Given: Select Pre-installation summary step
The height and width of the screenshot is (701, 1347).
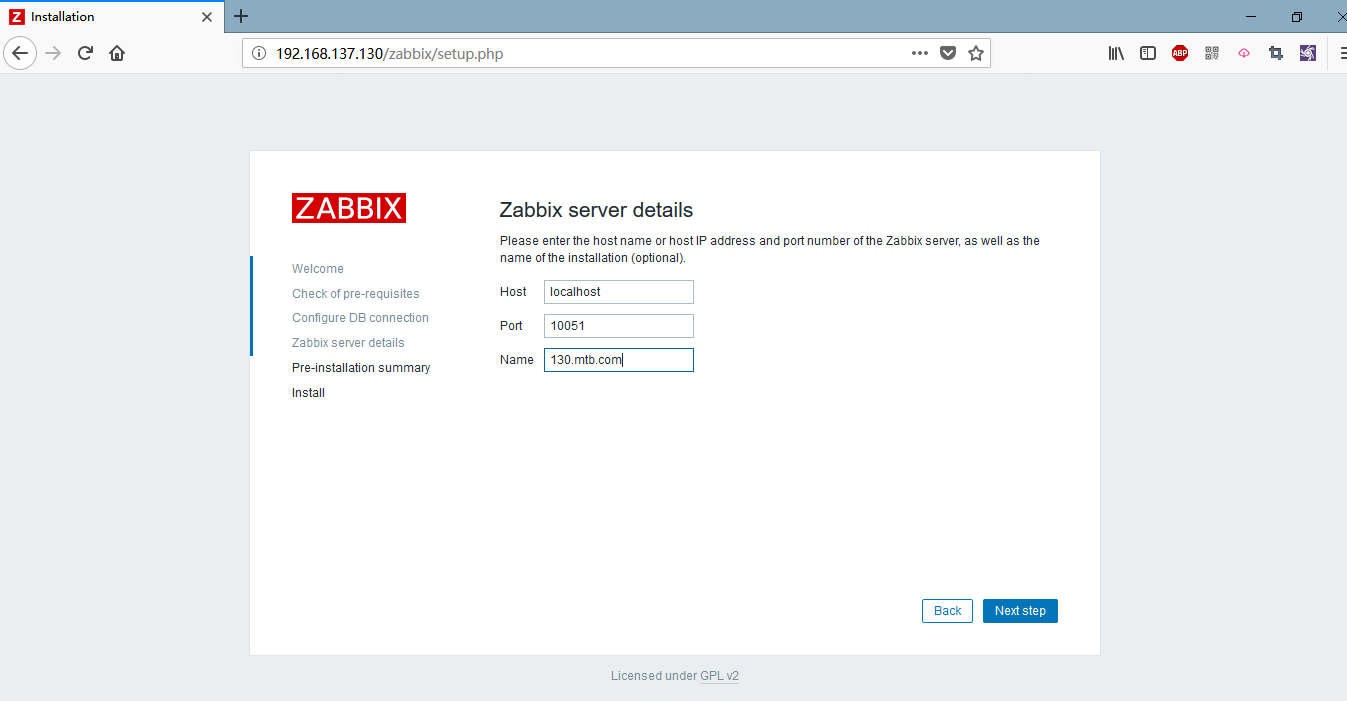Looking at the screenshot, I should pos(361,368).
